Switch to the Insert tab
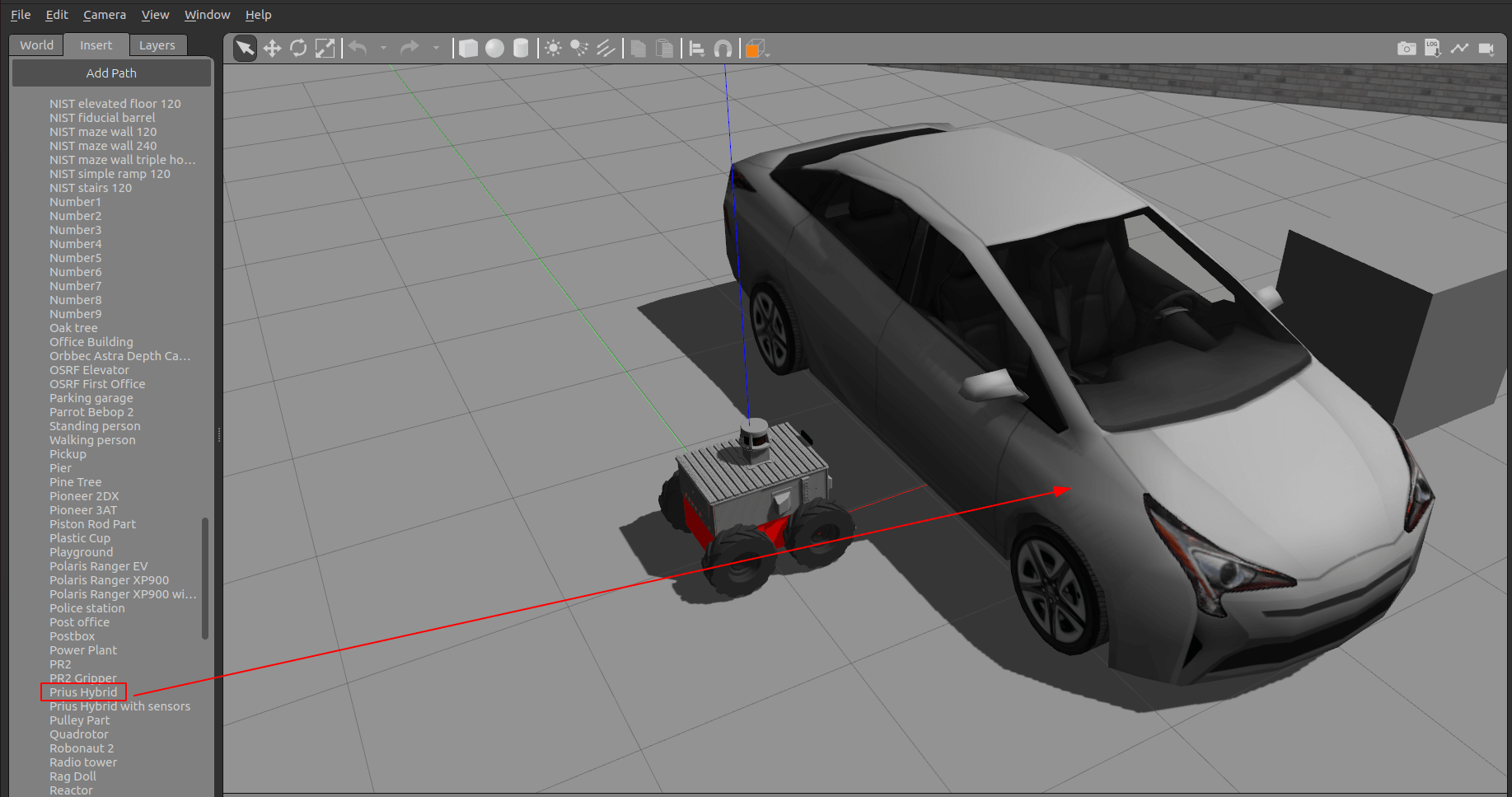 [x=96, y=45]
